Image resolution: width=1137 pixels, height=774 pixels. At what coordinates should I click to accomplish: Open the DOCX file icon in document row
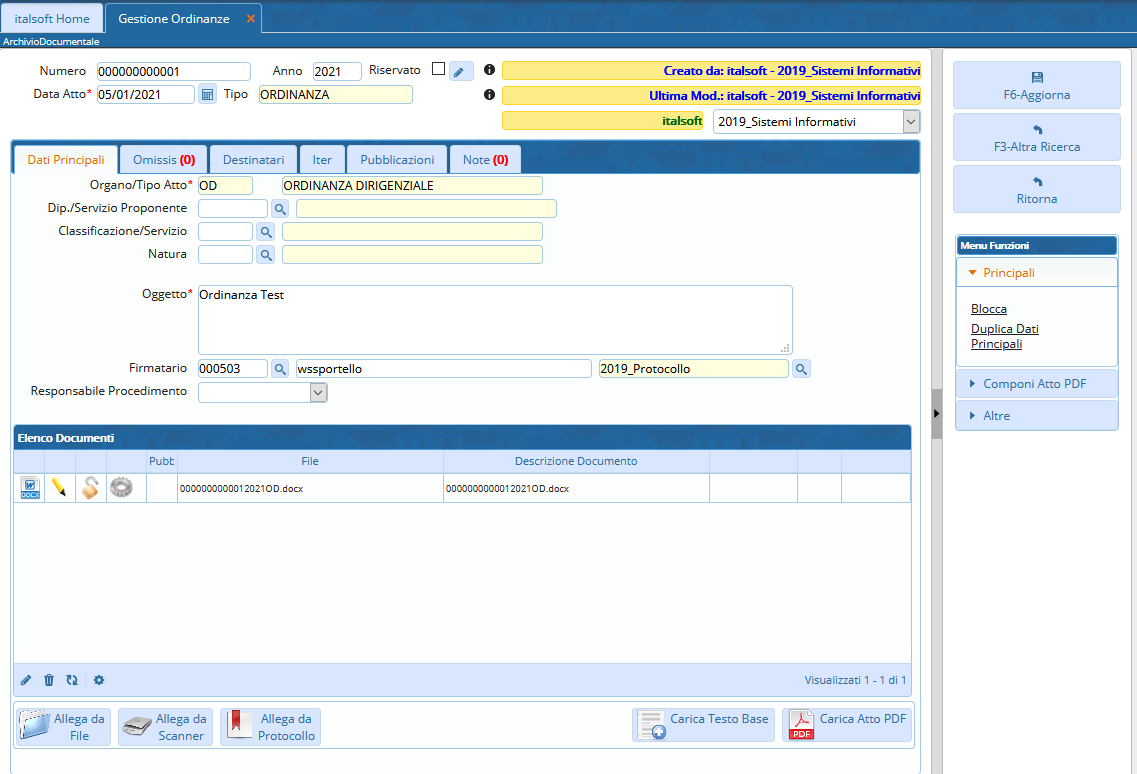coord(30,488)
